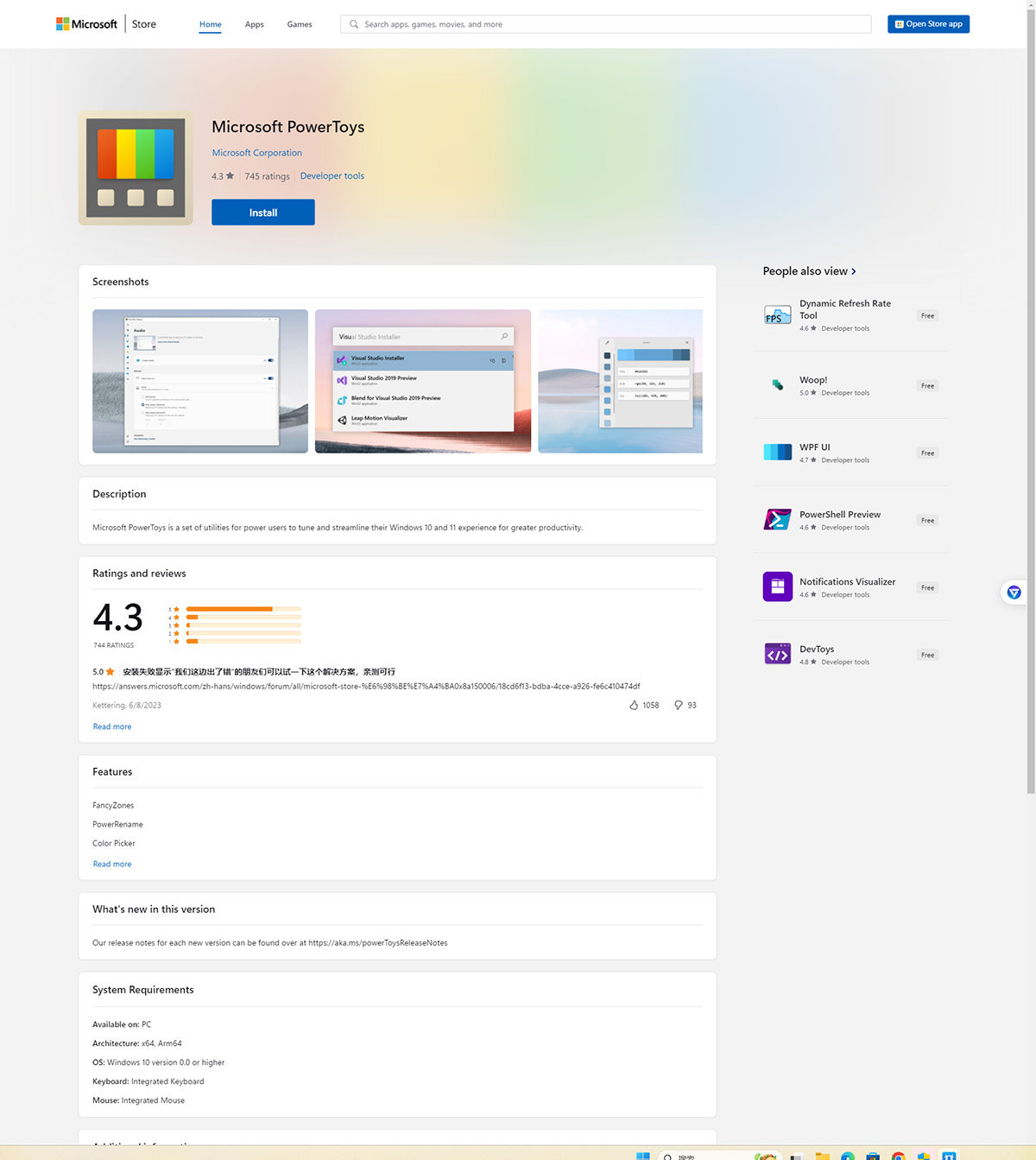Focus the search apps input field
The width and height of the screenshot is (1036, 1160).
tap(605, 24)
